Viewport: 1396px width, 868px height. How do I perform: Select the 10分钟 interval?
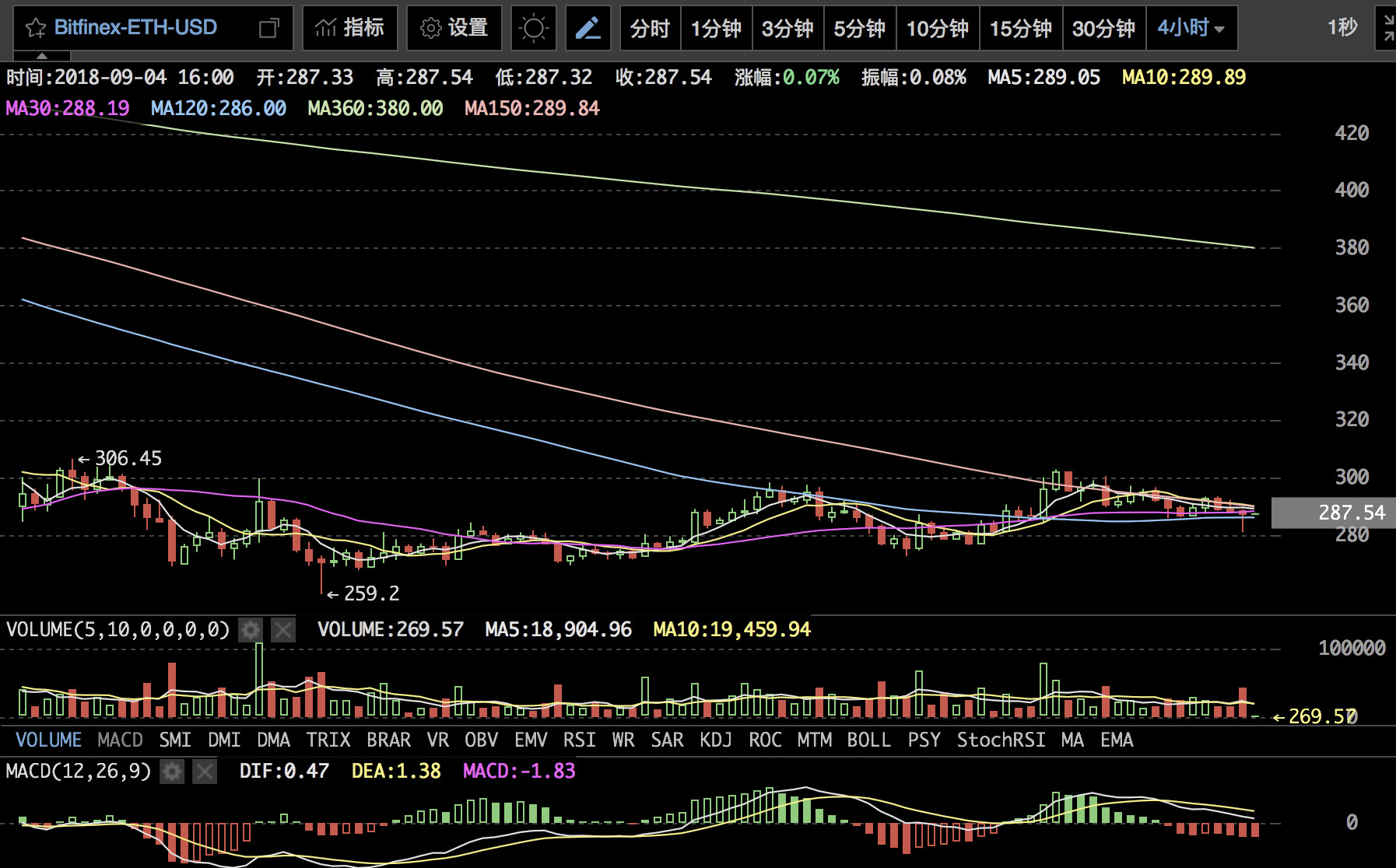938,28
